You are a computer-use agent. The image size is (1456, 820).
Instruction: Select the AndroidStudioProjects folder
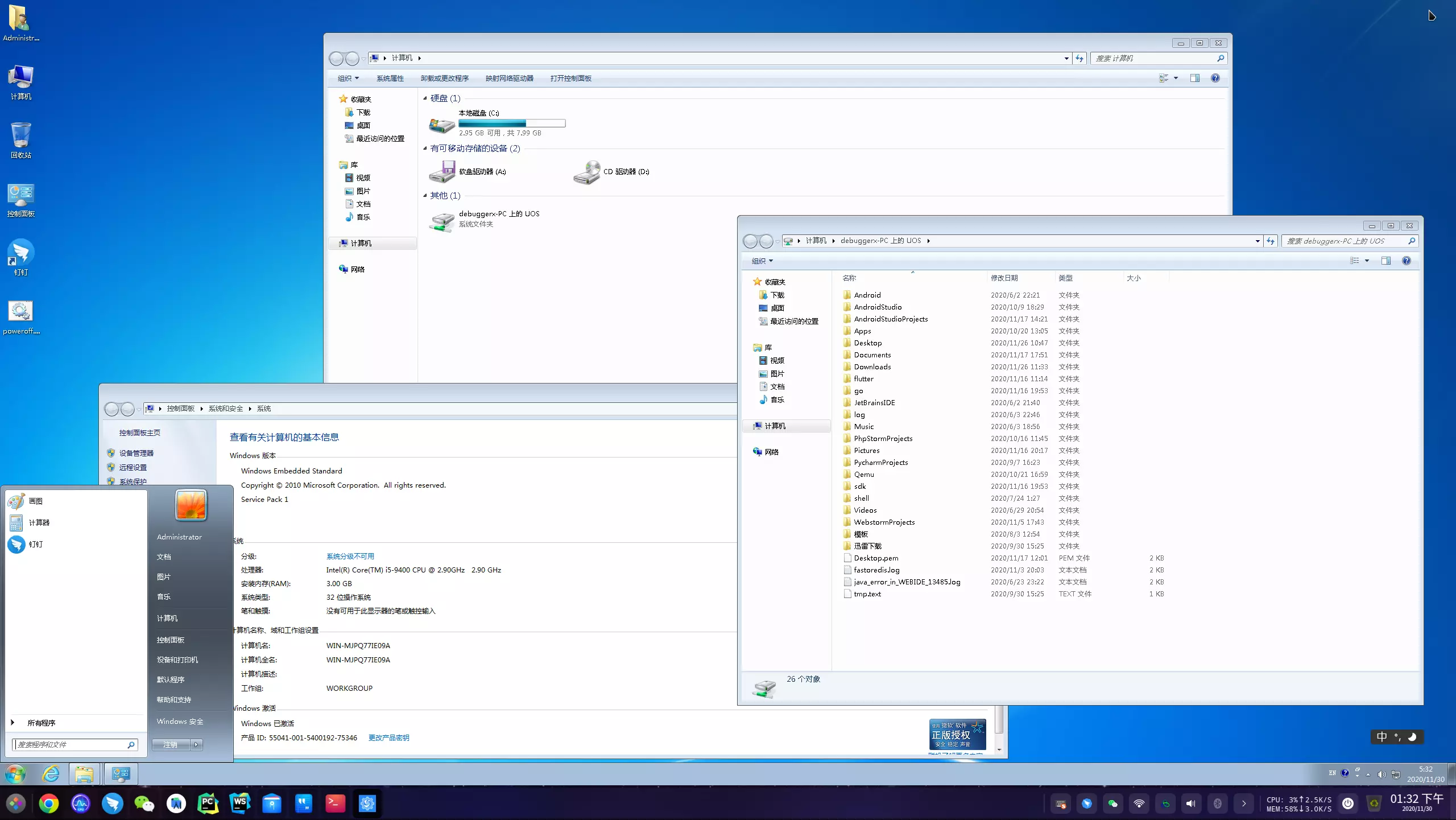891,319
